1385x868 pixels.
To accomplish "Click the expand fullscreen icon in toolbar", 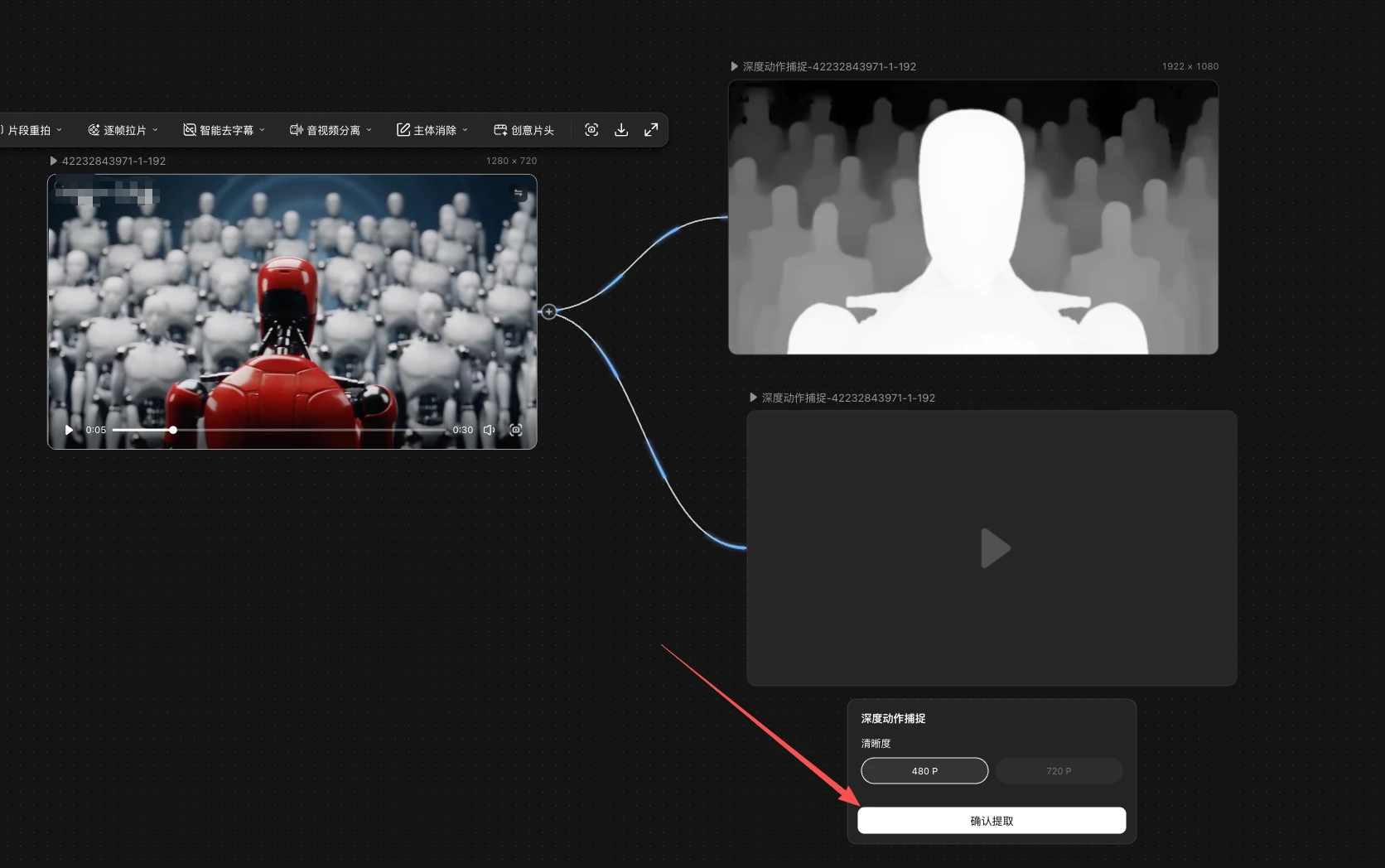I will pos(651,130).
